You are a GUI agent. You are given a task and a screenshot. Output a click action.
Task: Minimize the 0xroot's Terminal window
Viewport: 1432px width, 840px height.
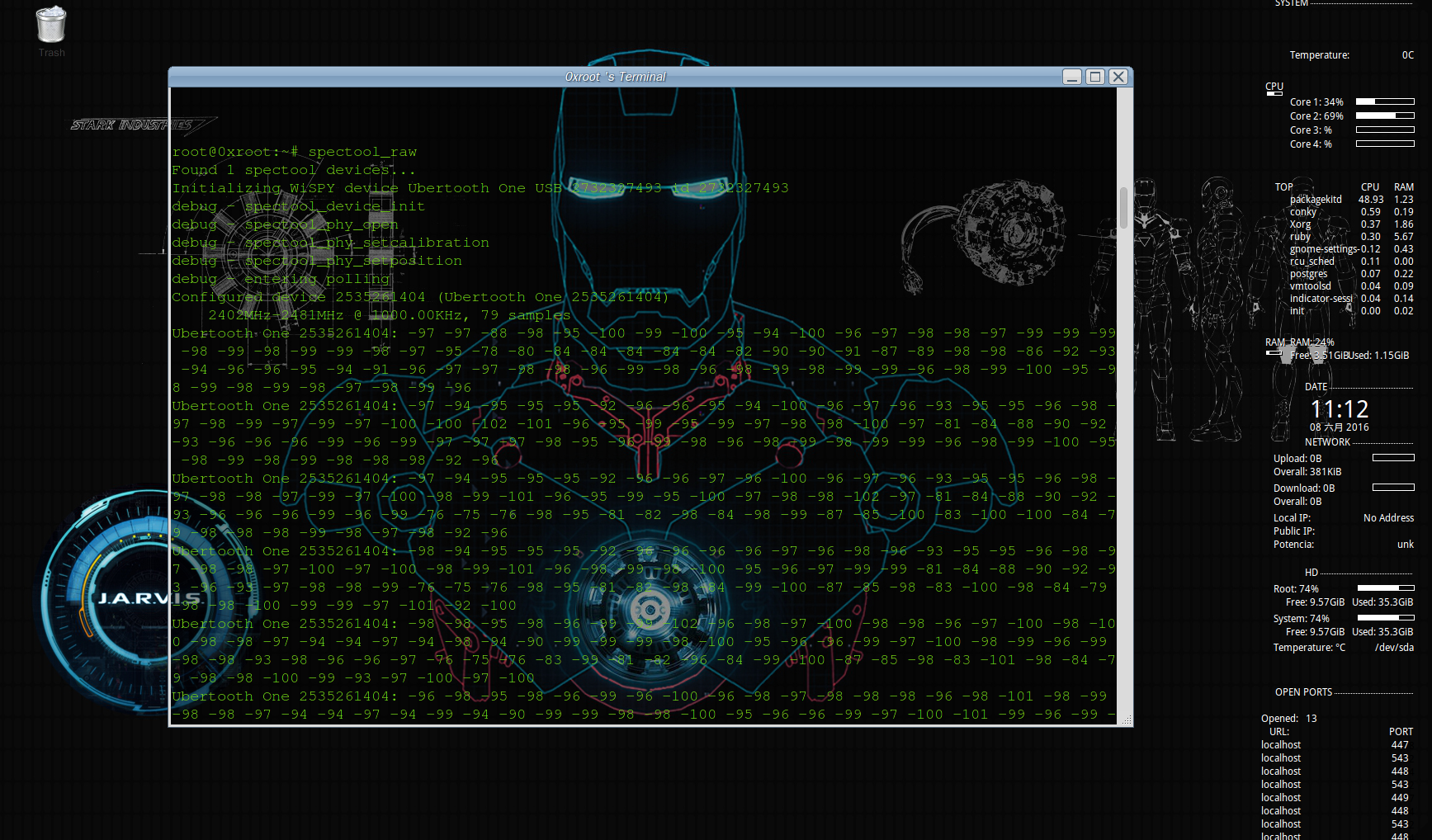coord(1072,77)
